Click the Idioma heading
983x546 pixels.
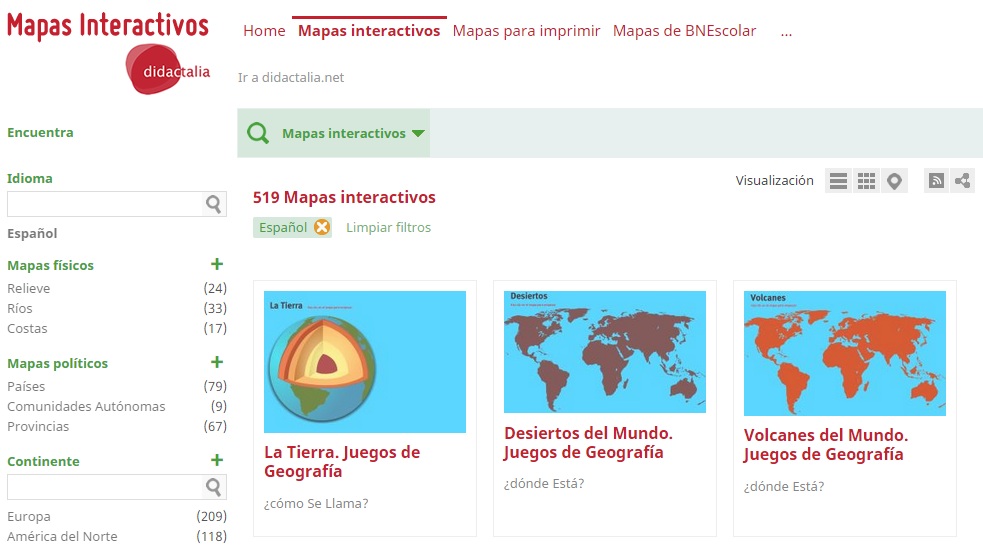(29, 178)
